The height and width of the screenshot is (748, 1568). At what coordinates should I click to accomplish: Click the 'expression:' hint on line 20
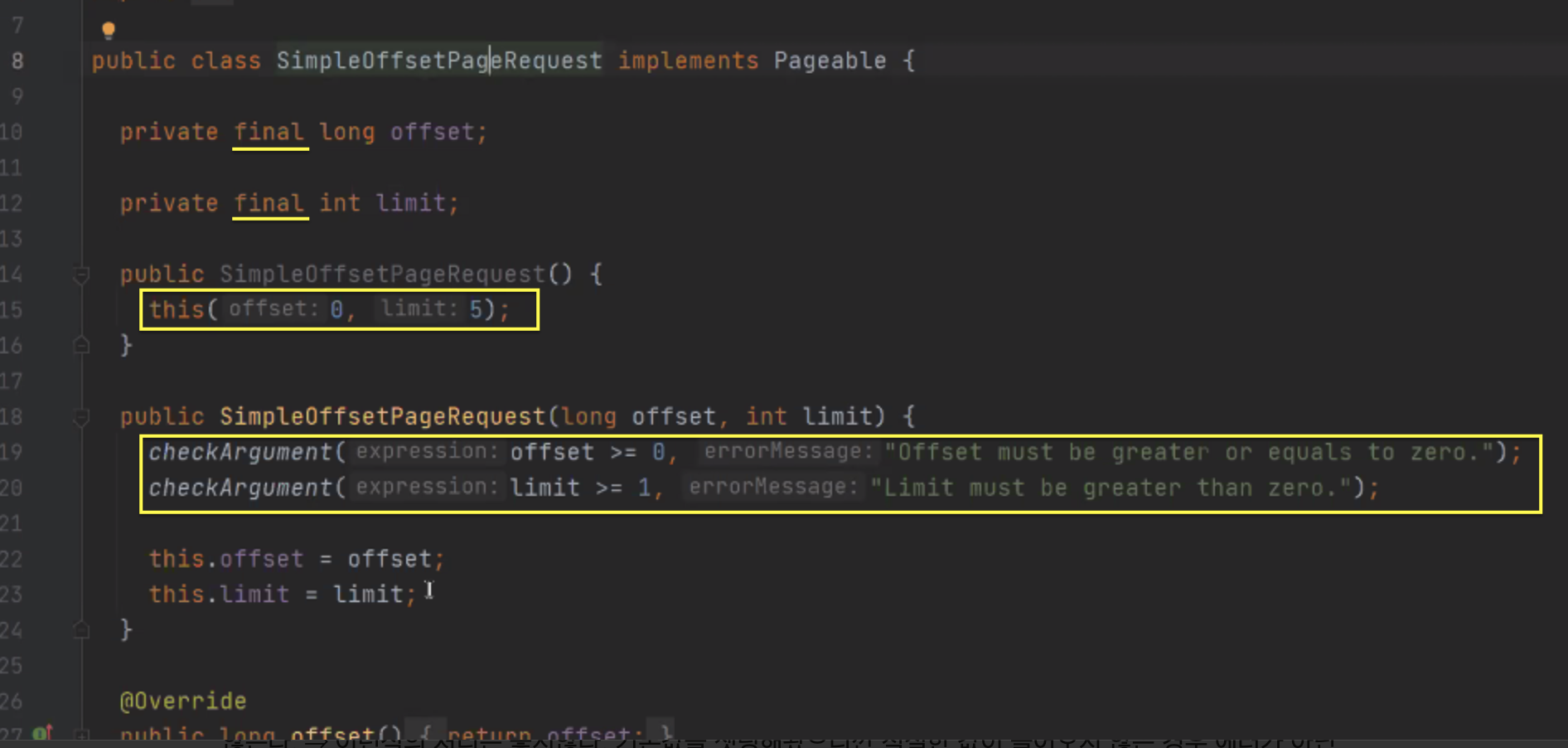[426, 487]
